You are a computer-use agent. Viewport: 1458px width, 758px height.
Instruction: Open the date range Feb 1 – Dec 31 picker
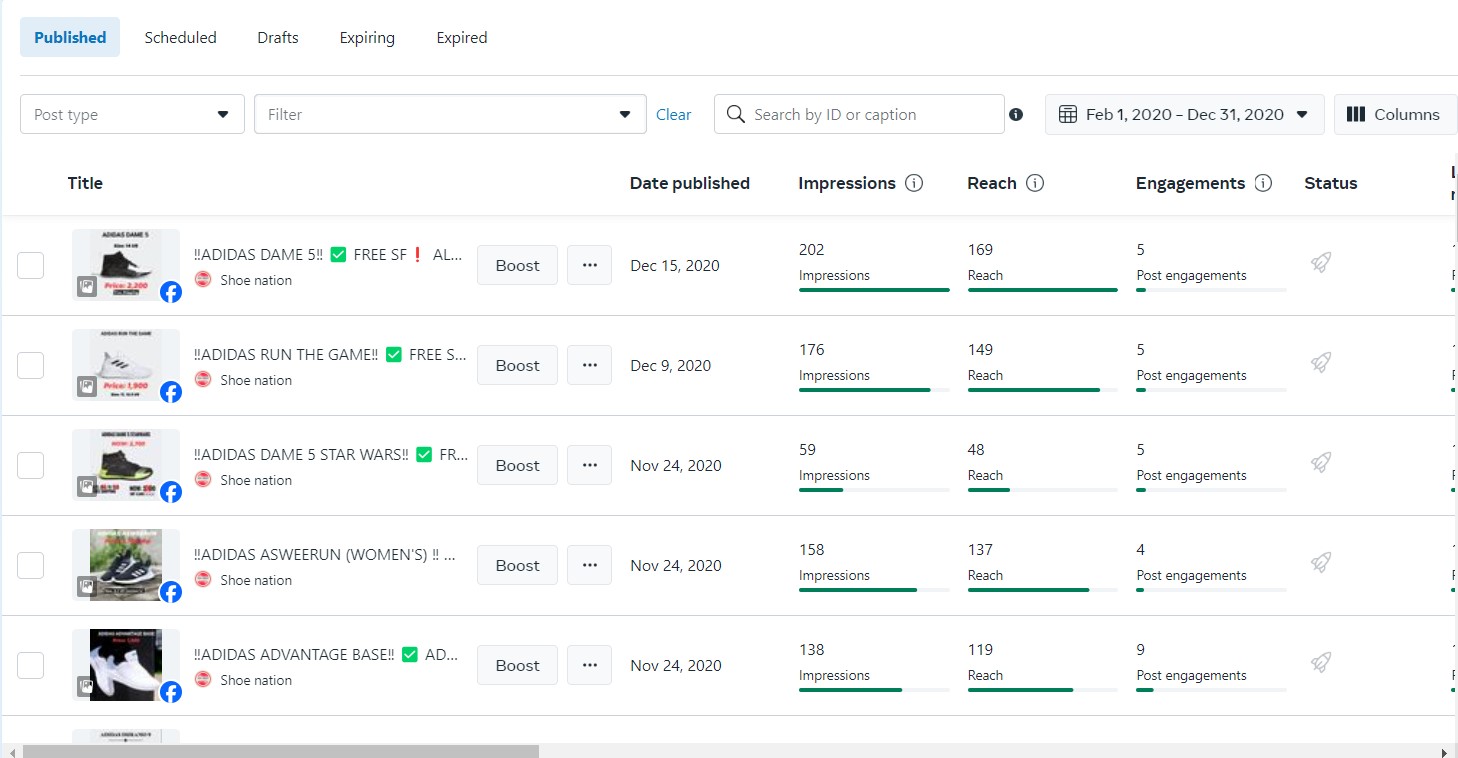point(1185,114)
